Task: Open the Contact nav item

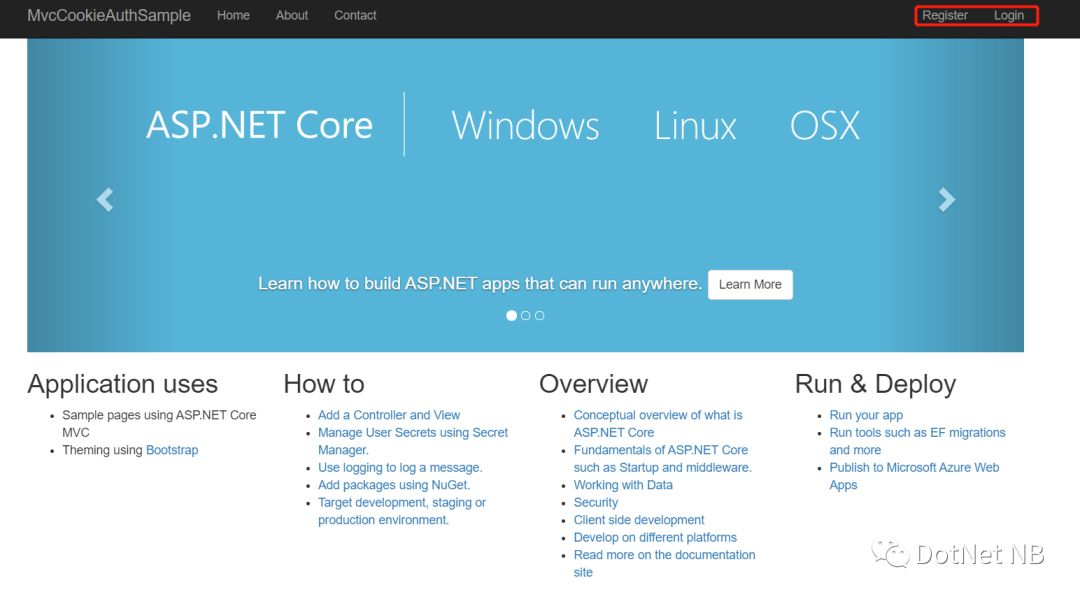Action: [355, 15]
